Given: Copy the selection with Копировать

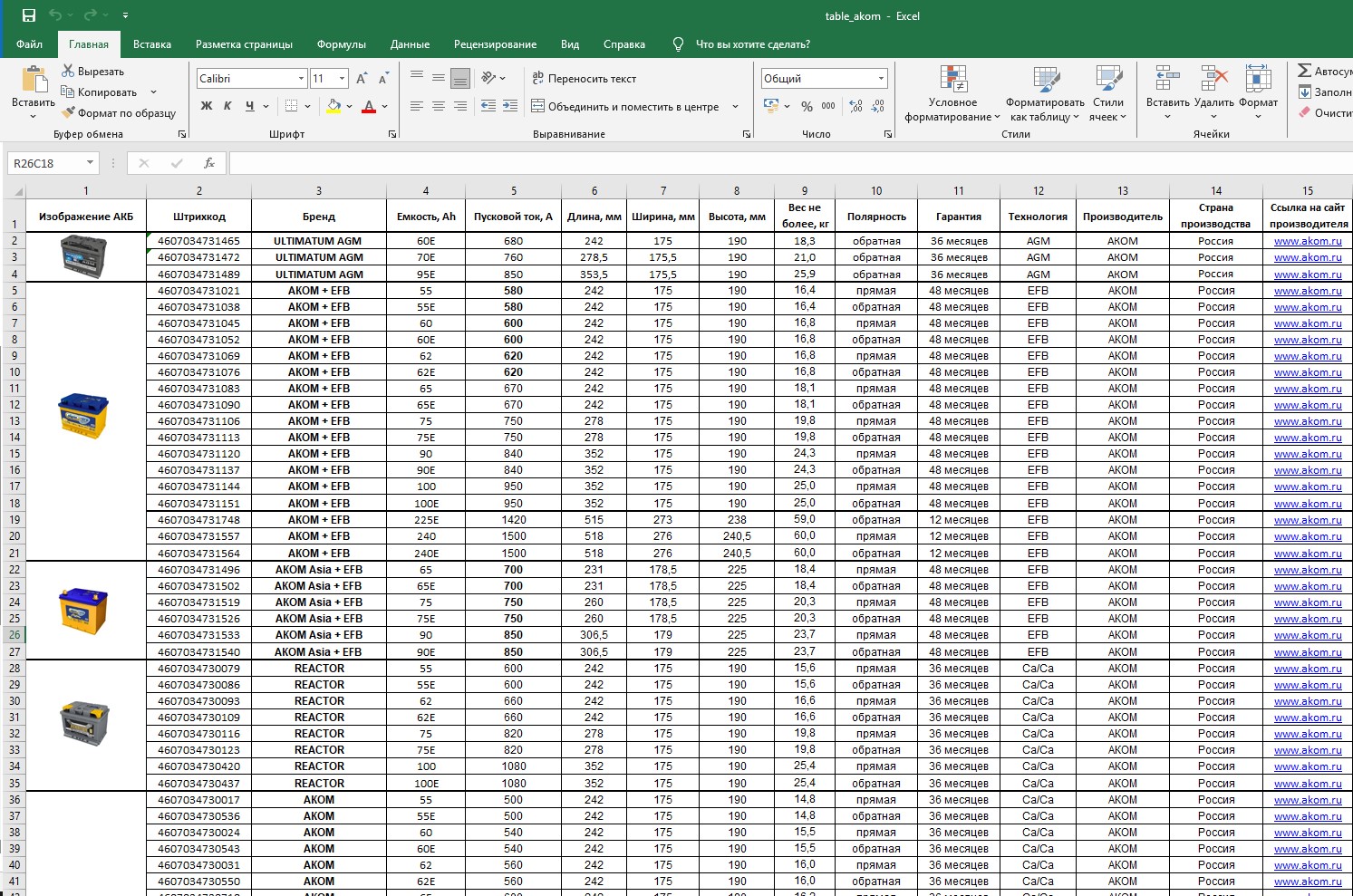Looking at the screenshot, I should 100,92.
